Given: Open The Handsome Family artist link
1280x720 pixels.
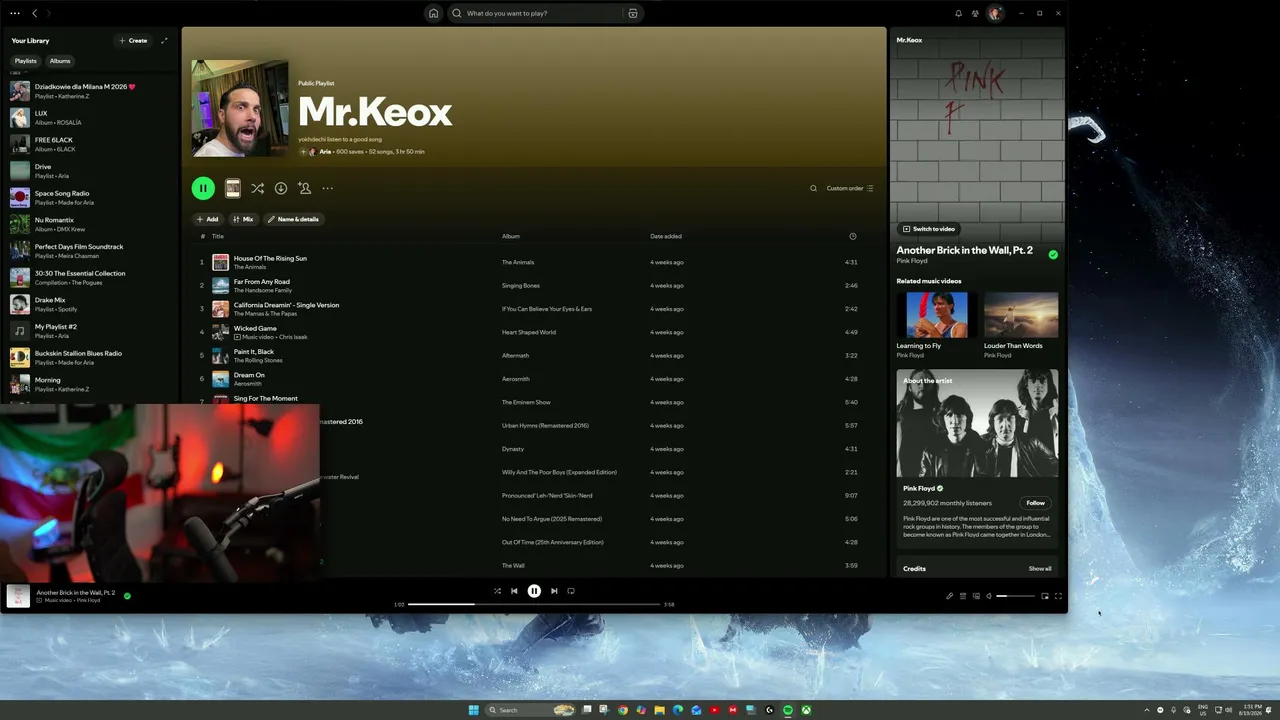Looking at the screenshot, I should pyautogui.click(x=263, y=290).
